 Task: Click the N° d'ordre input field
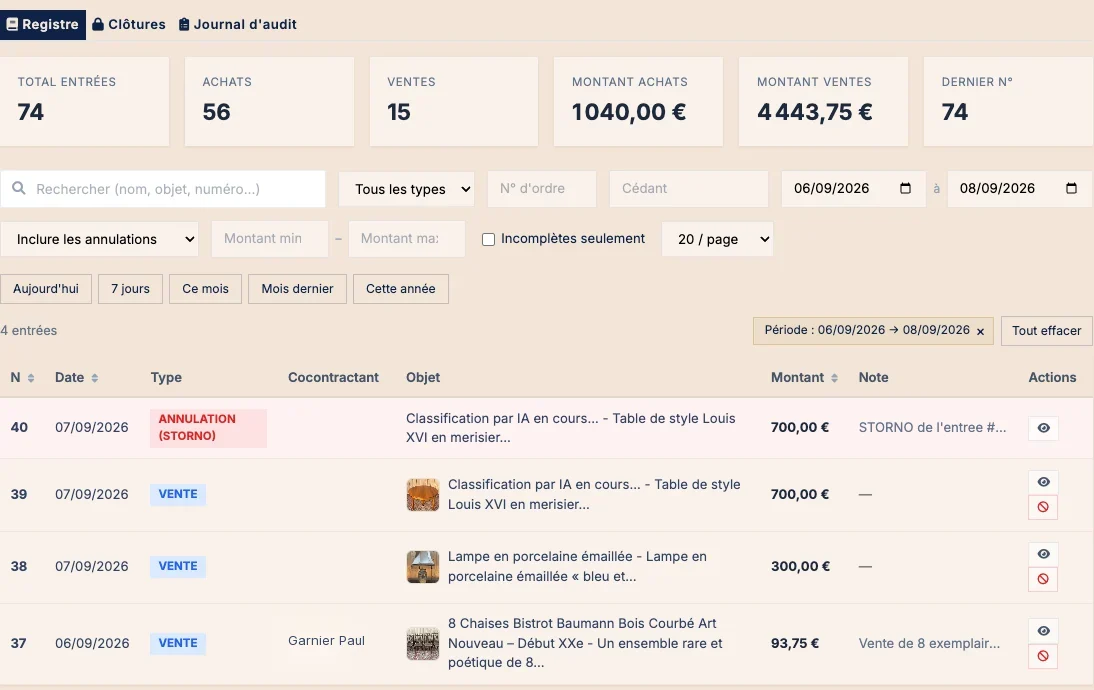(x=542, y=188)
